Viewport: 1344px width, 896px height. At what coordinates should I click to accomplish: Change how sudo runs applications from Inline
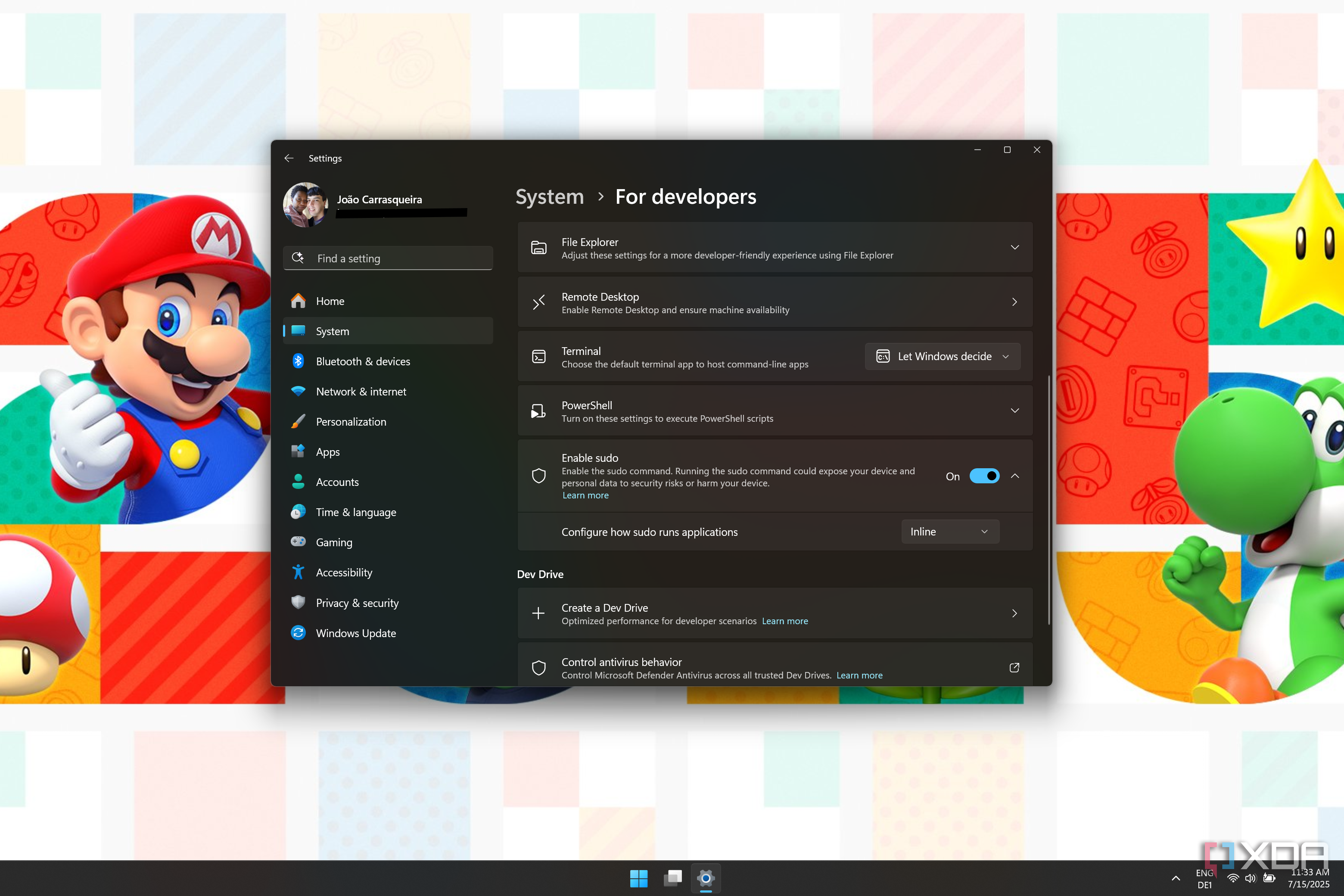click(949, 532)
